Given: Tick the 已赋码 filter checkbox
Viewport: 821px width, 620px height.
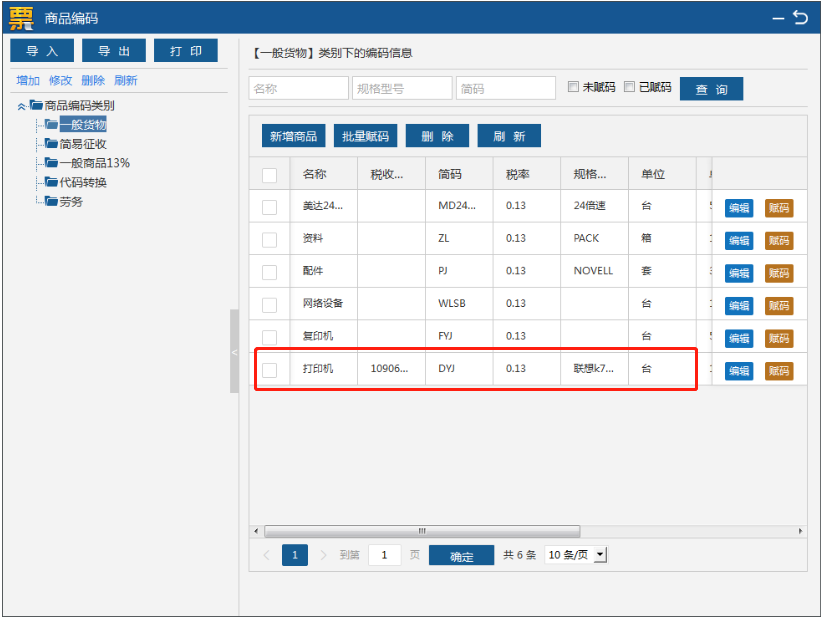Looking at the screenshot, I should coord(629,86).
